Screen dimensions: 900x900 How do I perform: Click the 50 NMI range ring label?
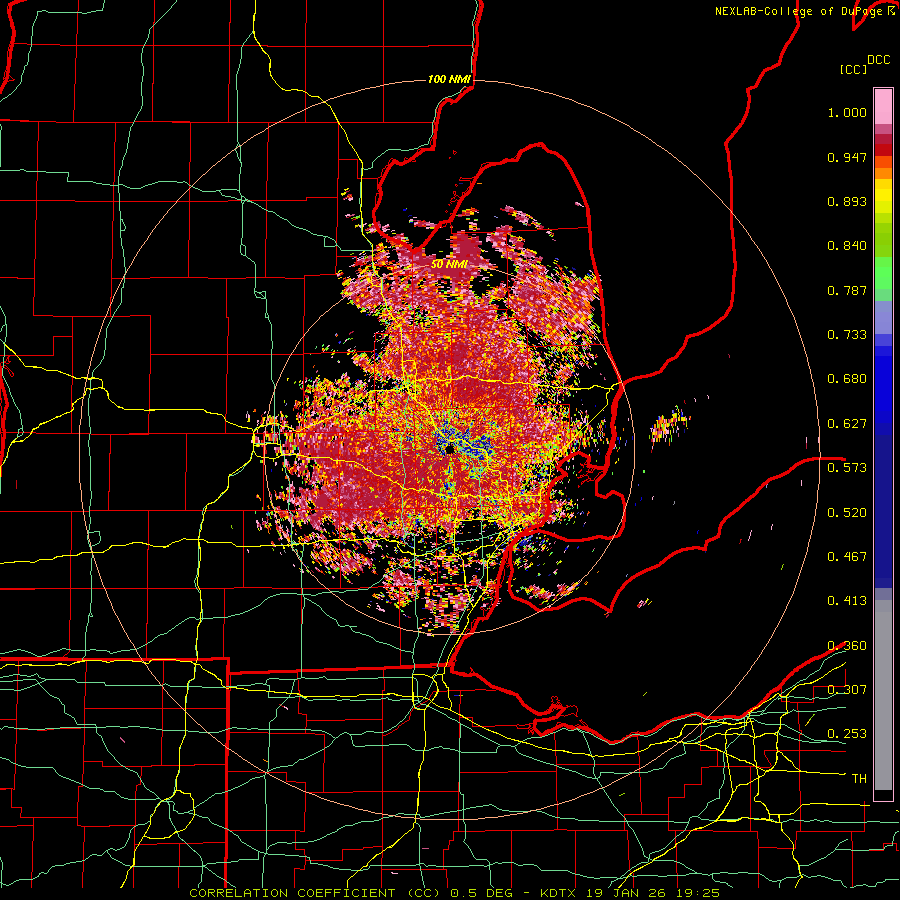tap(449, 264)
